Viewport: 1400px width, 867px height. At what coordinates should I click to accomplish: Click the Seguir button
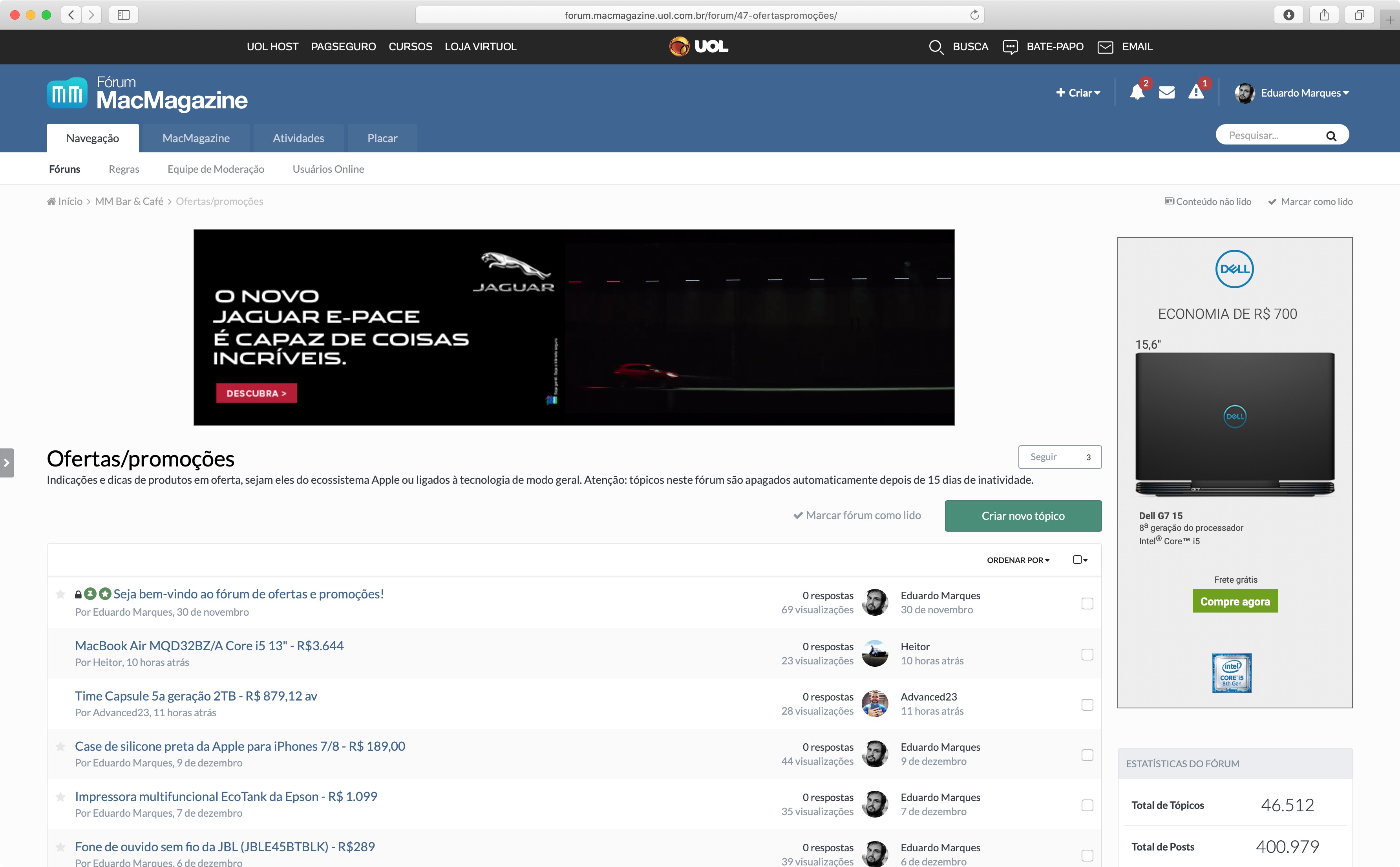1060,457
